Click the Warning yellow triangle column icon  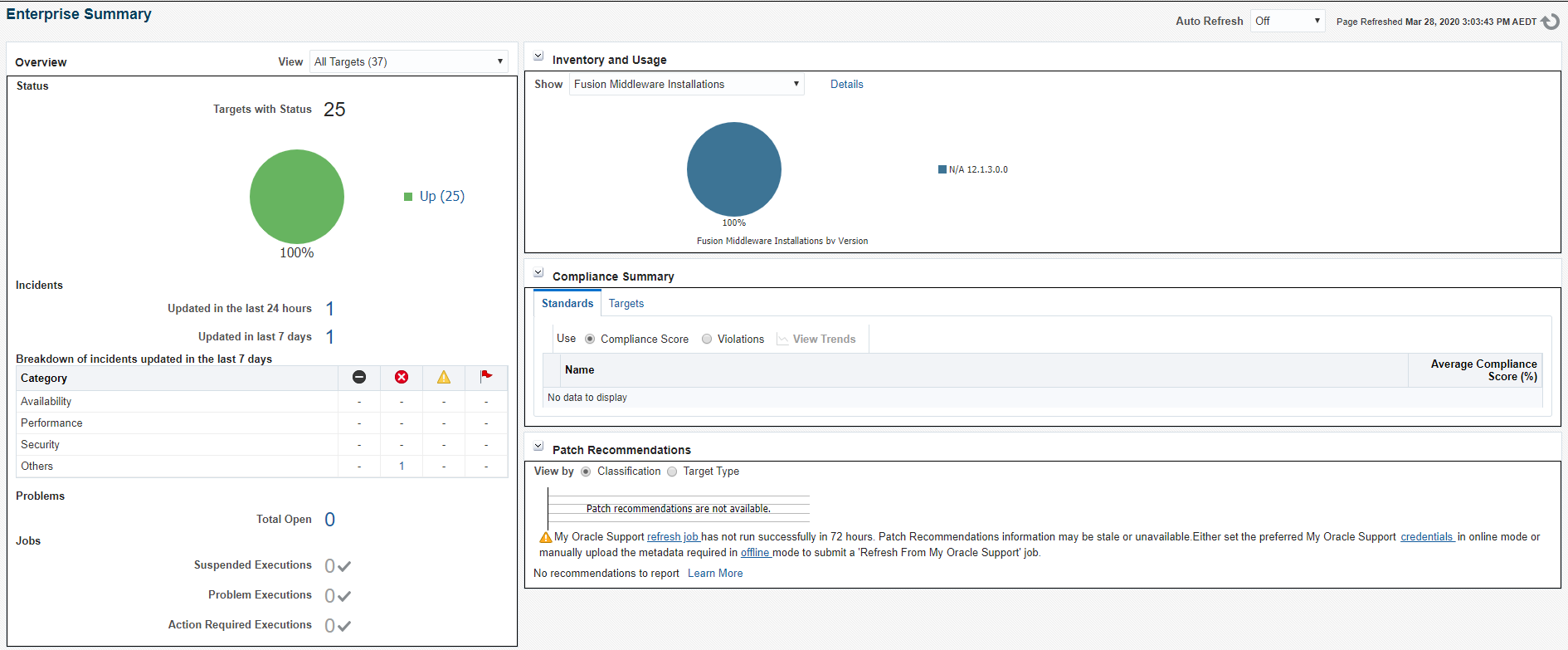(x=444, y=377)
